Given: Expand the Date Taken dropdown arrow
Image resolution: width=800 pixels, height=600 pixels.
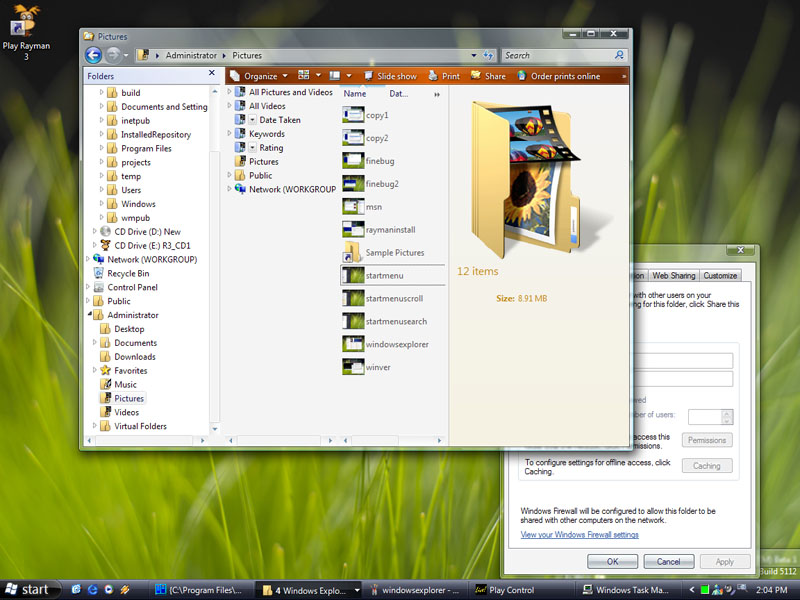Looking at the screenshot, I should click(x=252, y=120).
